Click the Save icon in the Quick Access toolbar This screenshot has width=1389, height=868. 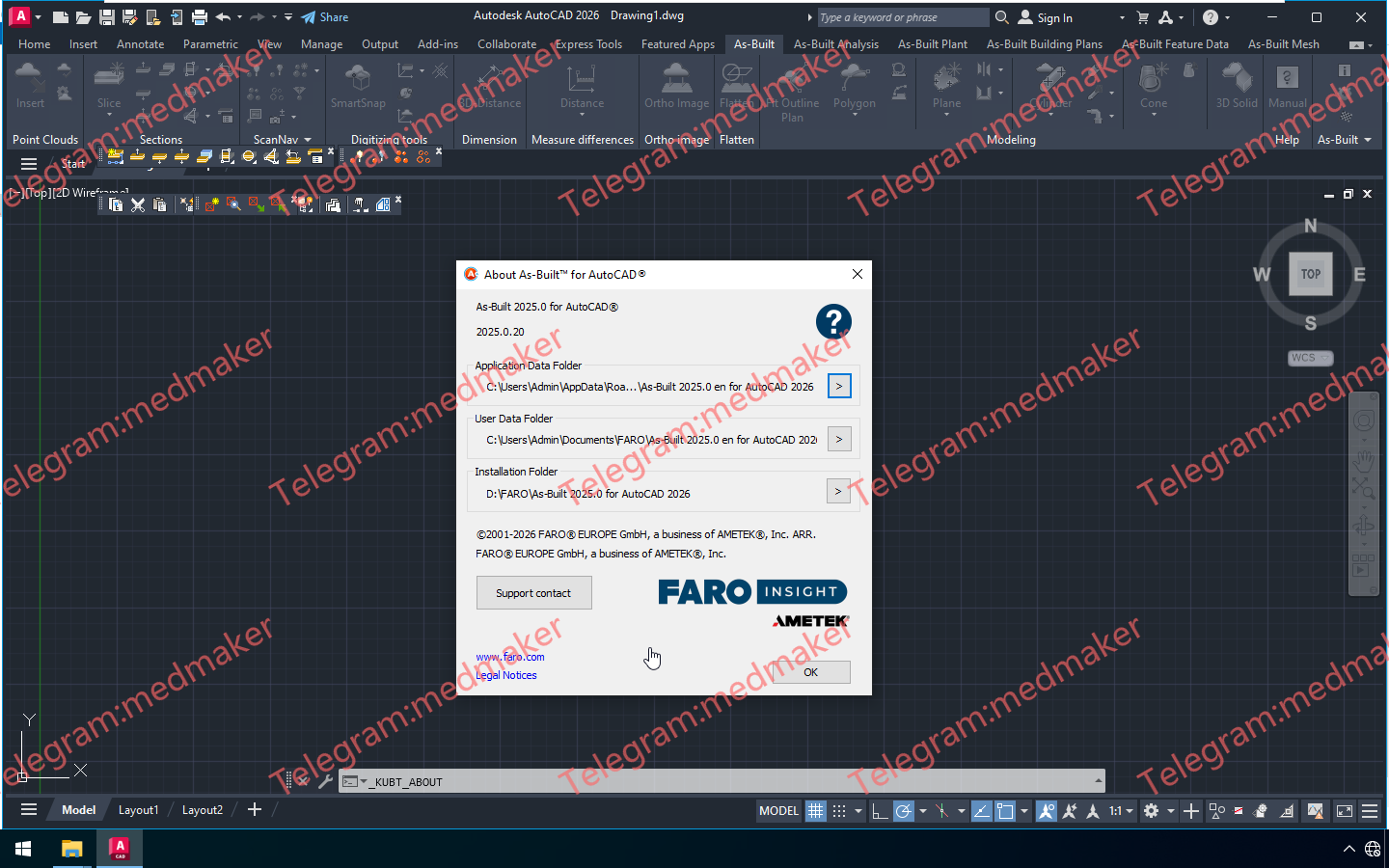pyautogui.click(x=106, y=17)
